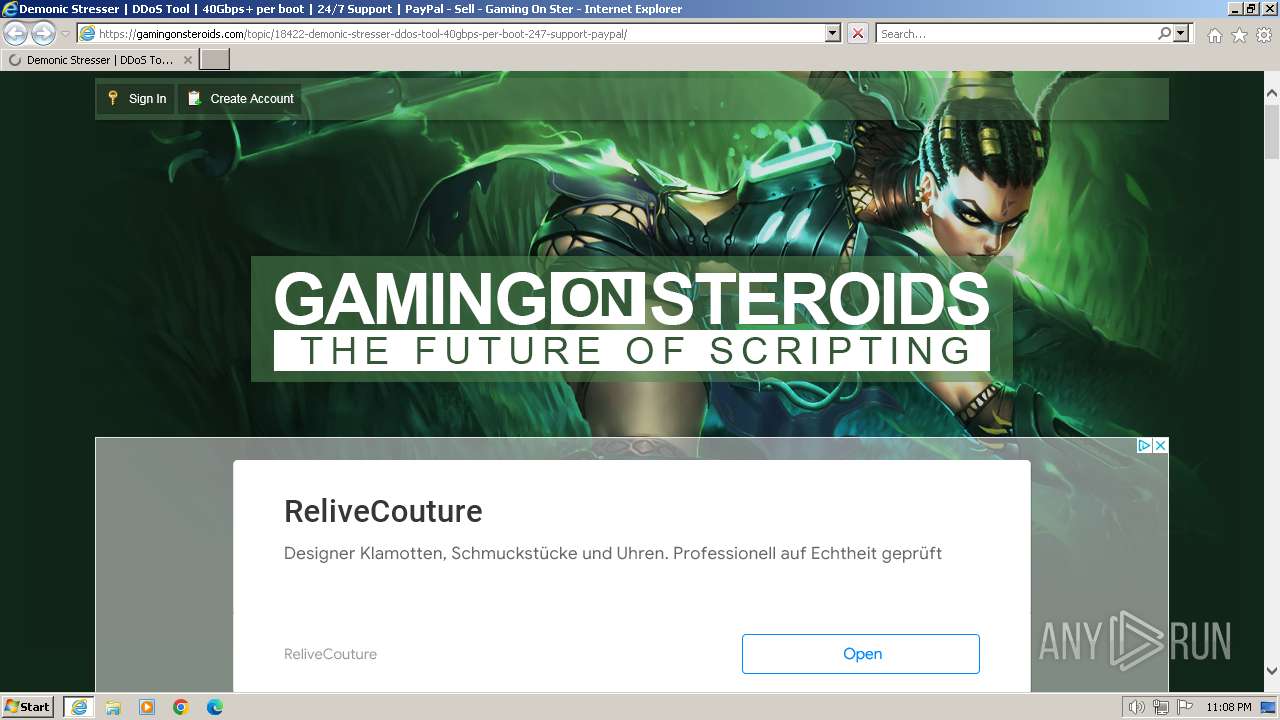Click the vertical scrollbar thumb
Viewport: 1280px width, 720px height.
pyautogui.click(x=1272, y=131)
